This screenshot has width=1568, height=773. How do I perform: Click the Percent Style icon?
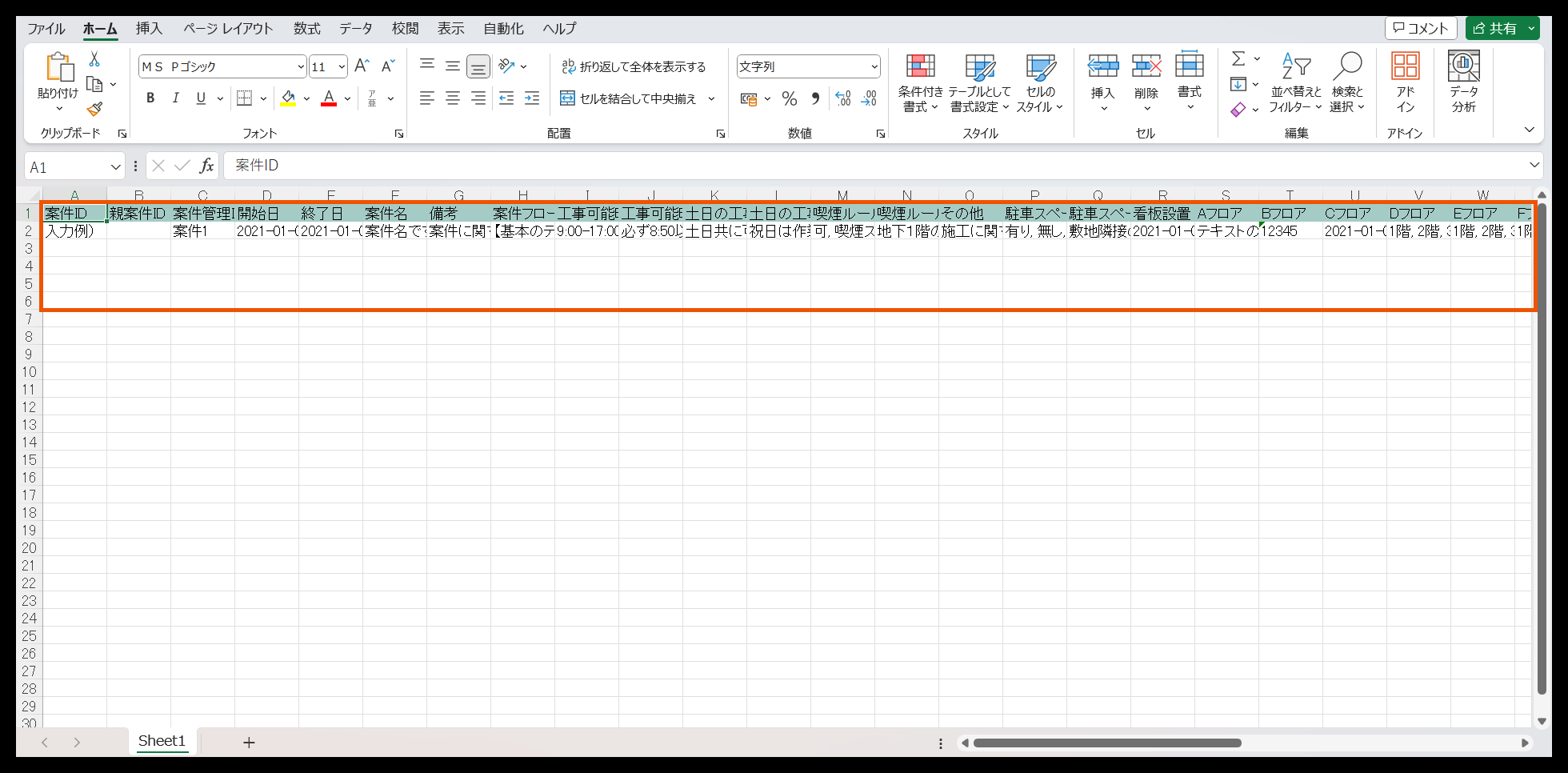[x=789, y=98]
